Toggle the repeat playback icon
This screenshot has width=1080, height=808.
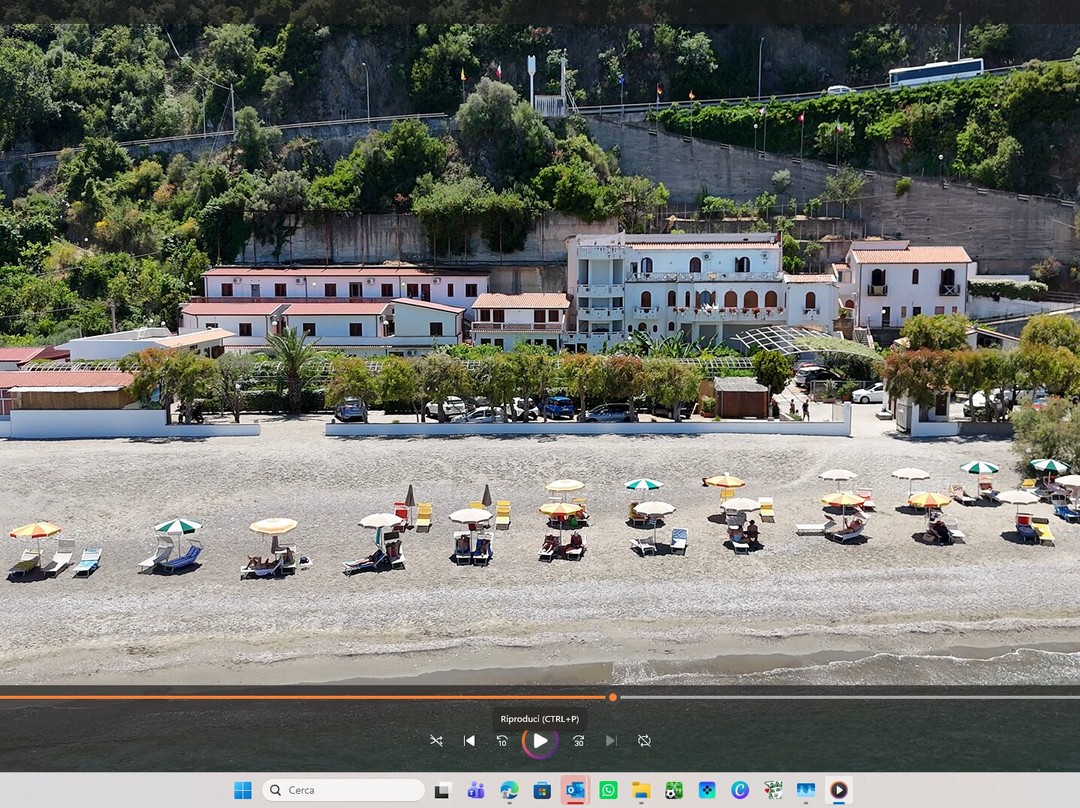[644, 741]
